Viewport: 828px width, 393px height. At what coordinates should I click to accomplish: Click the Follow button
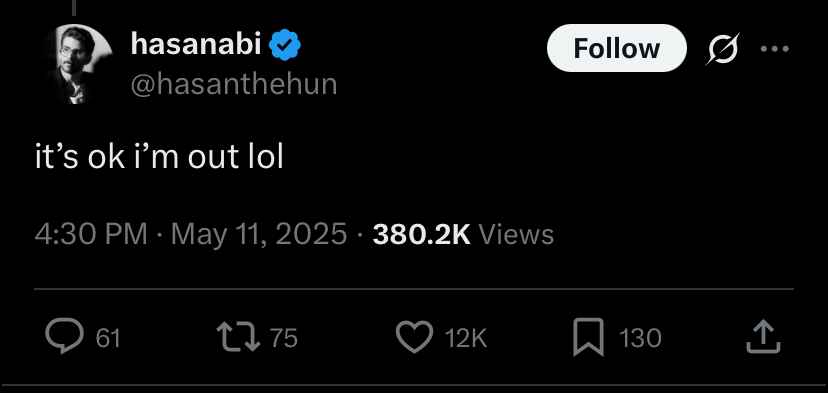pyautogui.click(x=617, y=48)
